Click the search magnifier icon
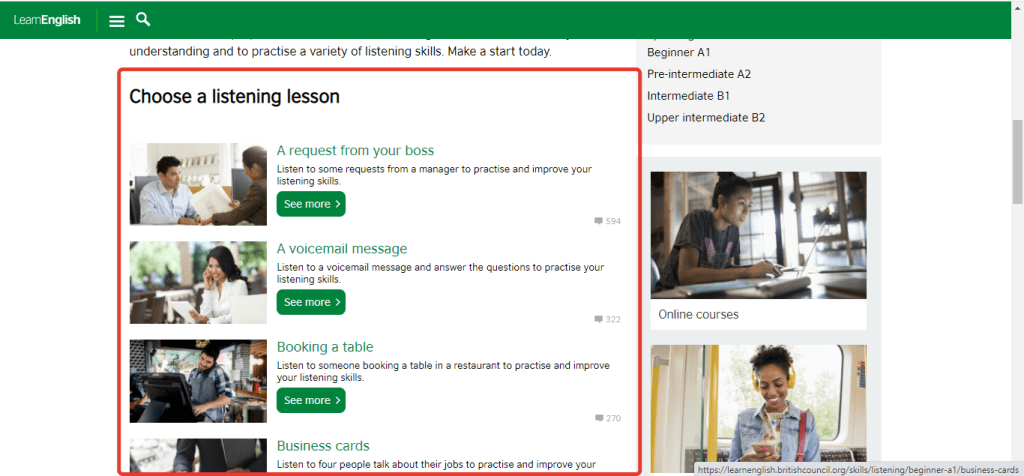 click(x=143, y=19)
